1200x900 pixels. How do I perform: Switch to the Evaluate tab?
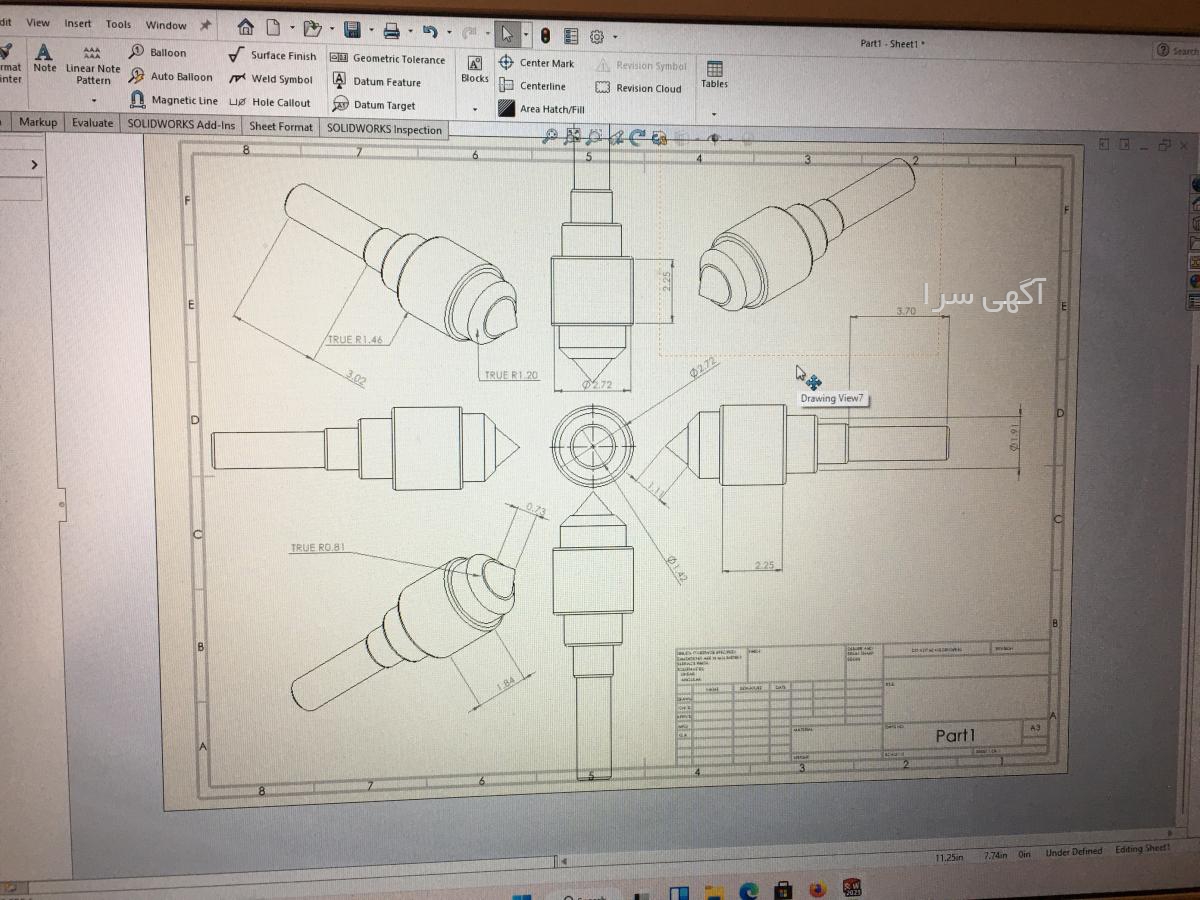click(92, 123)
